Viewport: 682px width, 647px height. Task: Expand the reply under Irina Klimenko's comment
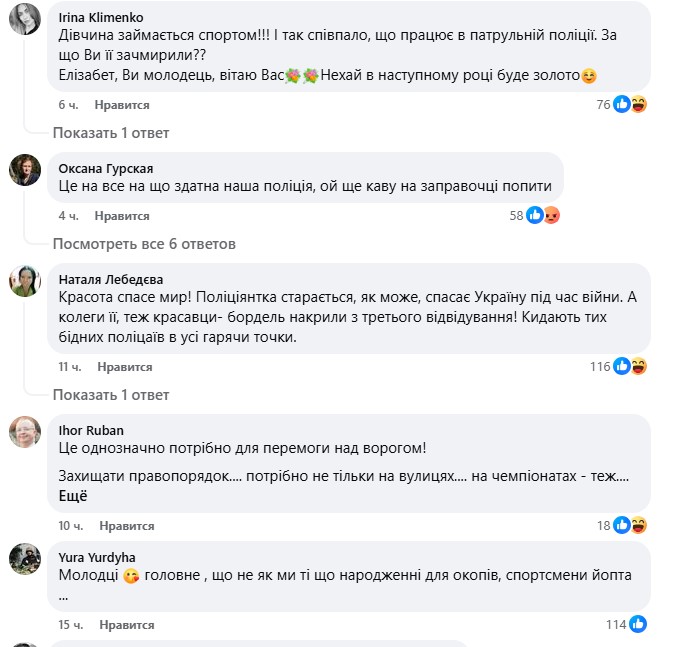coord(111,133)
